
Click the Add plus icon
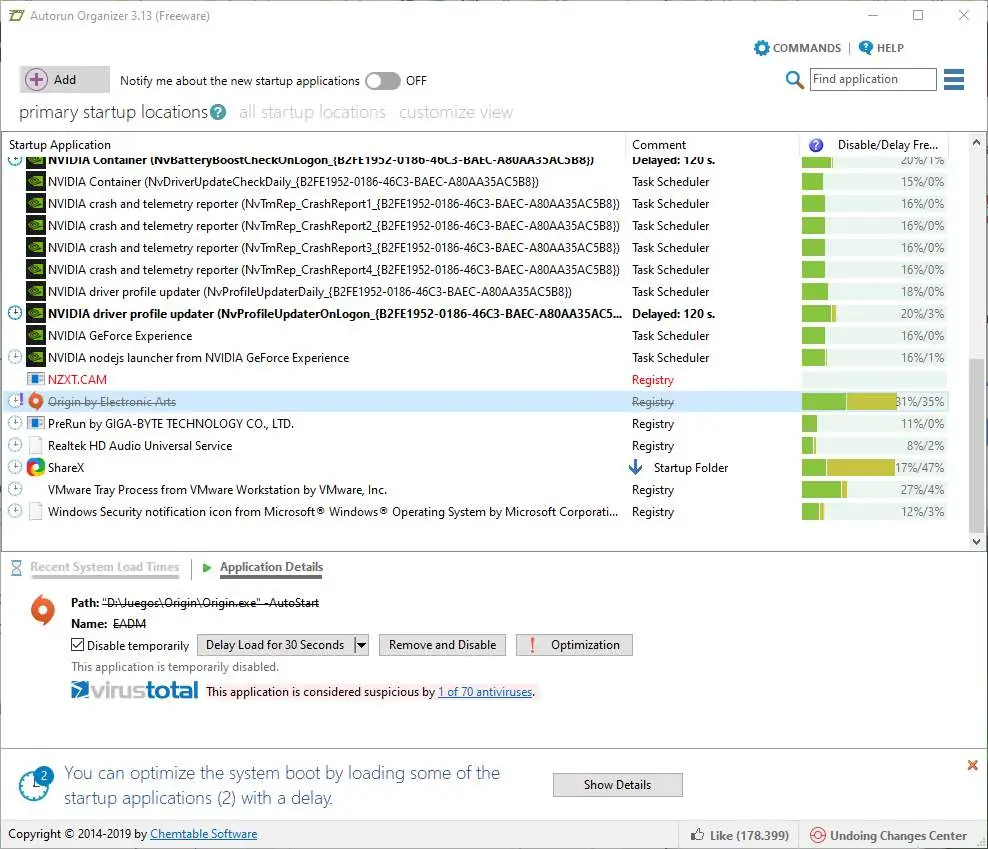coord(36,79)
